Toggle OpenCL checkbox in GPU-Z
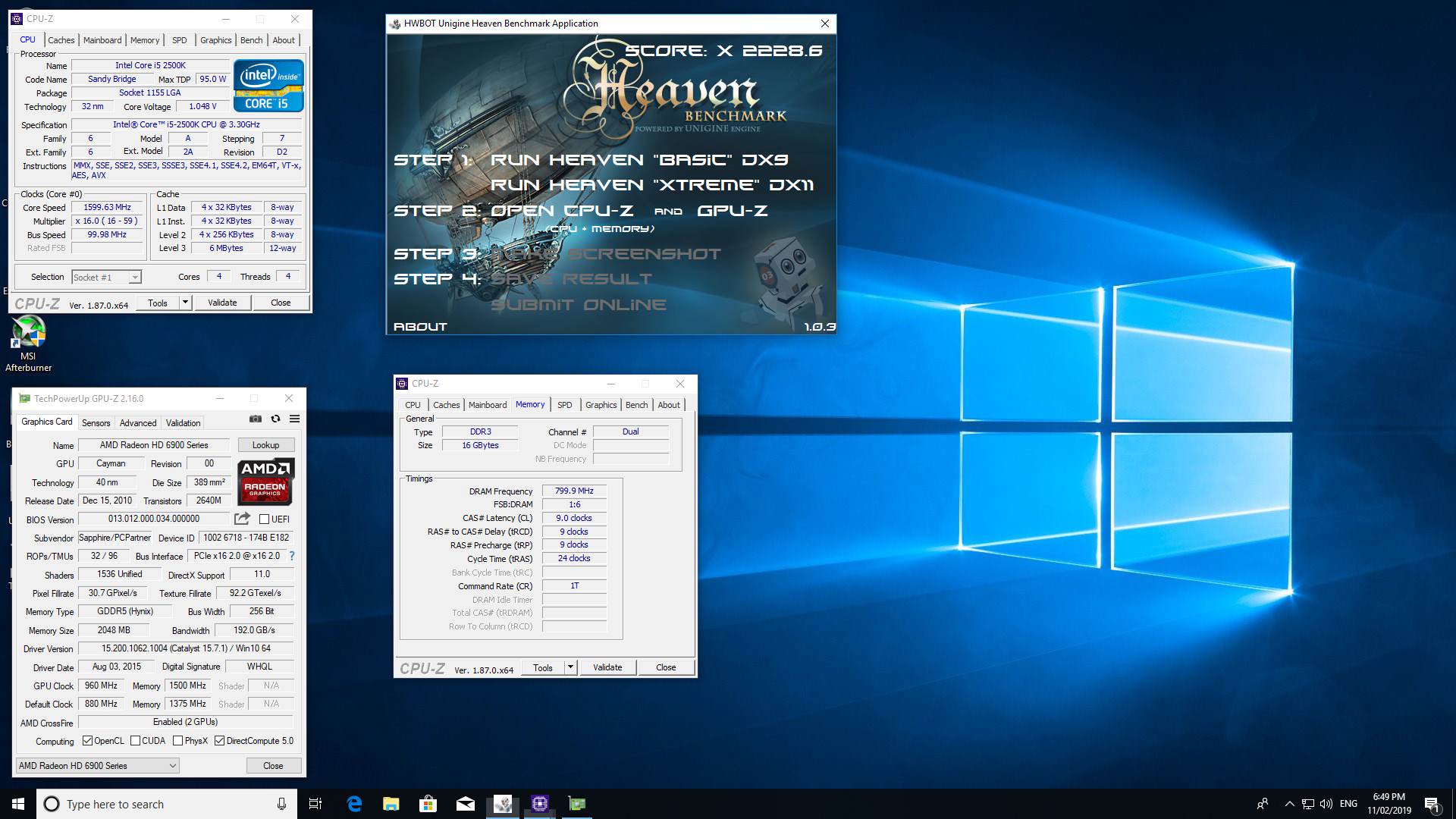 (x=87, y=741)
